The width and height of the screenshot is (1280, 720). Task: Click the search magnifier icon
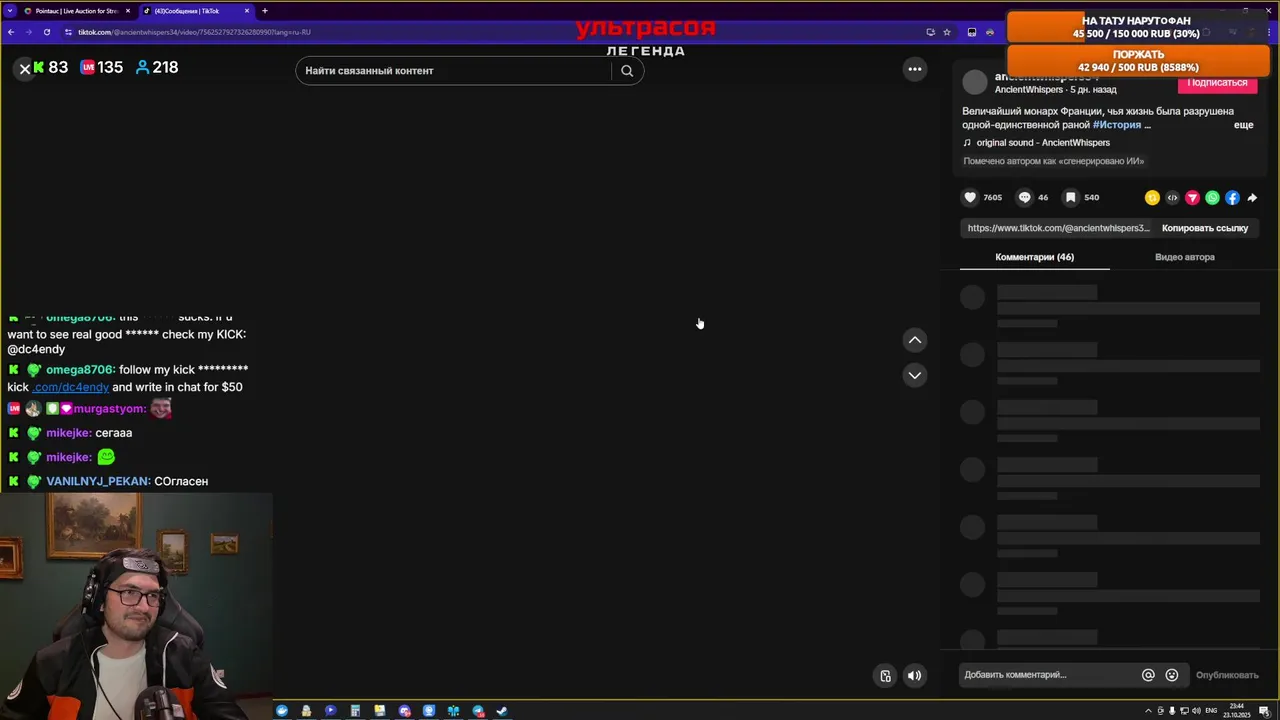(x=627, y=71)
